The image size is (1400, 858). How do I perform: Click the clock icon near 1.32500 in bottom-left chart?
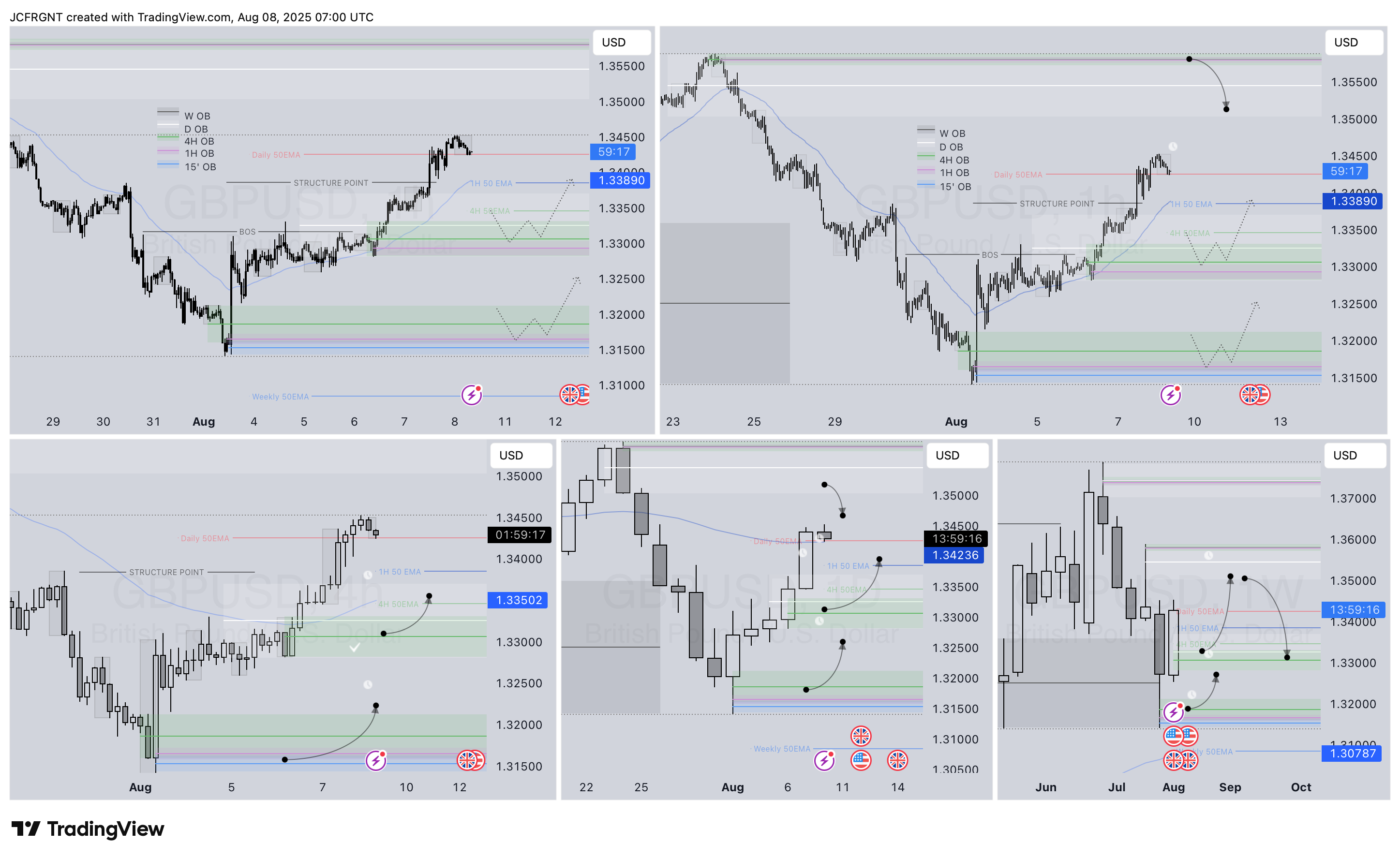click(368, 685)
